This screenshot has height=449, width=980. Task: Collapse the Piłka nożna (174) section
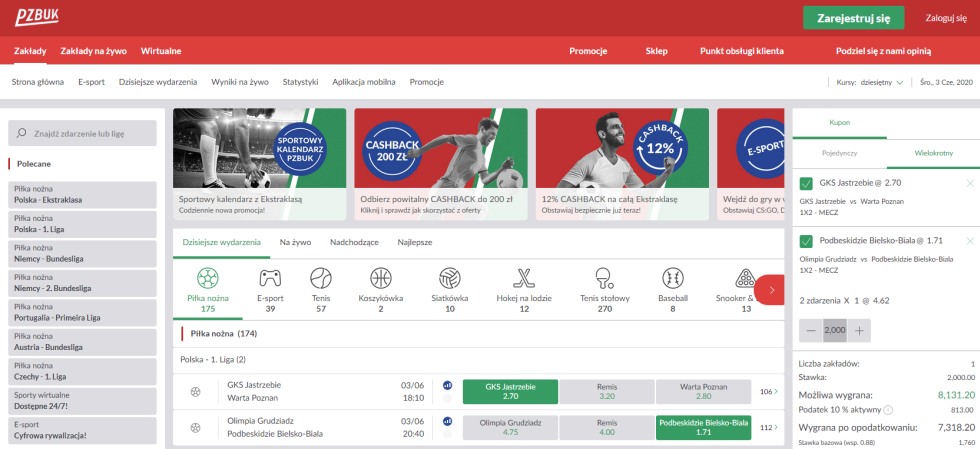pyautogui.click(x=478, y=334)
